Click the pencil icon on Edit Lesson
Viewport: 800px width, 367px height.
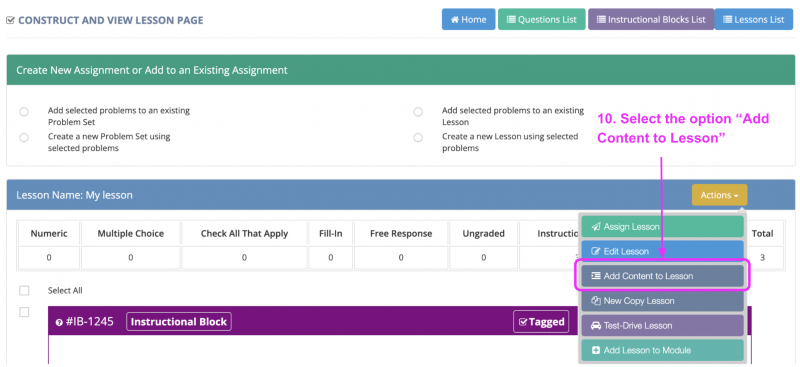click(x=595, y=251)
